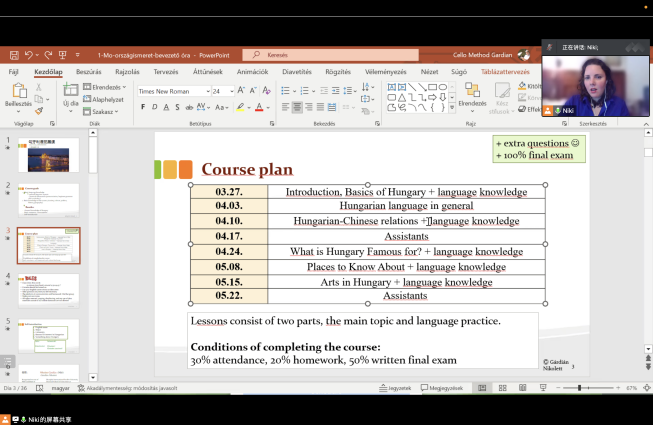Viewport: 653px width, 425px height.
Task: Center the text alignment
Action: (x=297, y=107)
